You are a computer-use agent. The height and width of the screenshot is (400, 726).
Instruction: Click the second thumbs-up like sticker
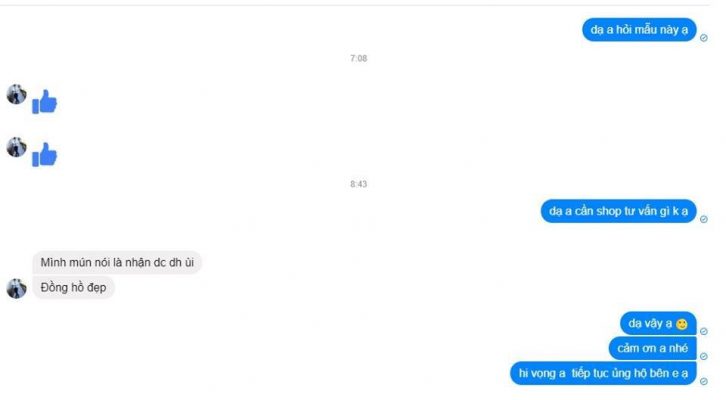click(x=44, y=154)
